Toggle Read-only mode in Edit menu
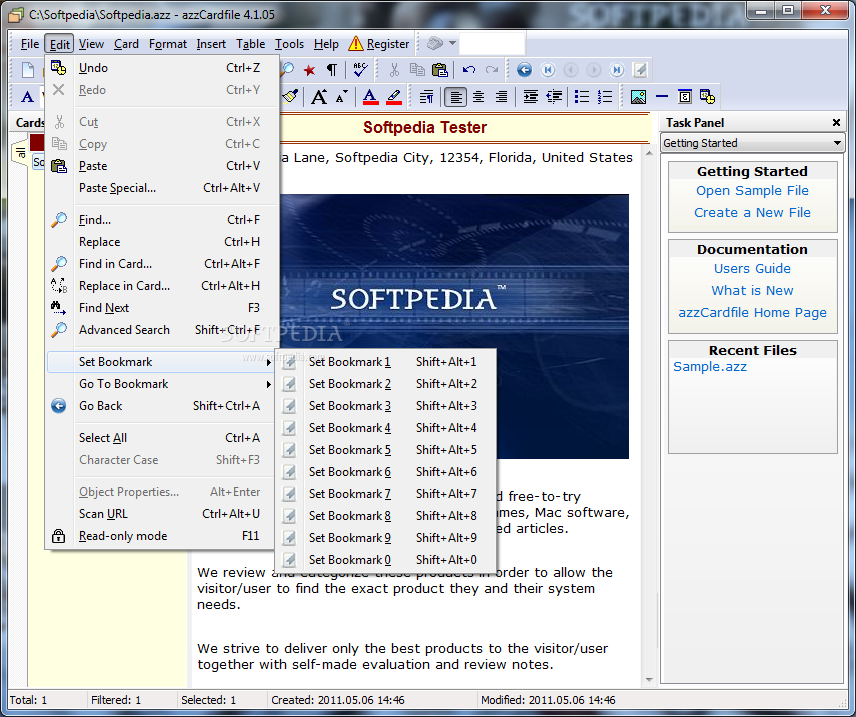856x717 pixels. 160,536
